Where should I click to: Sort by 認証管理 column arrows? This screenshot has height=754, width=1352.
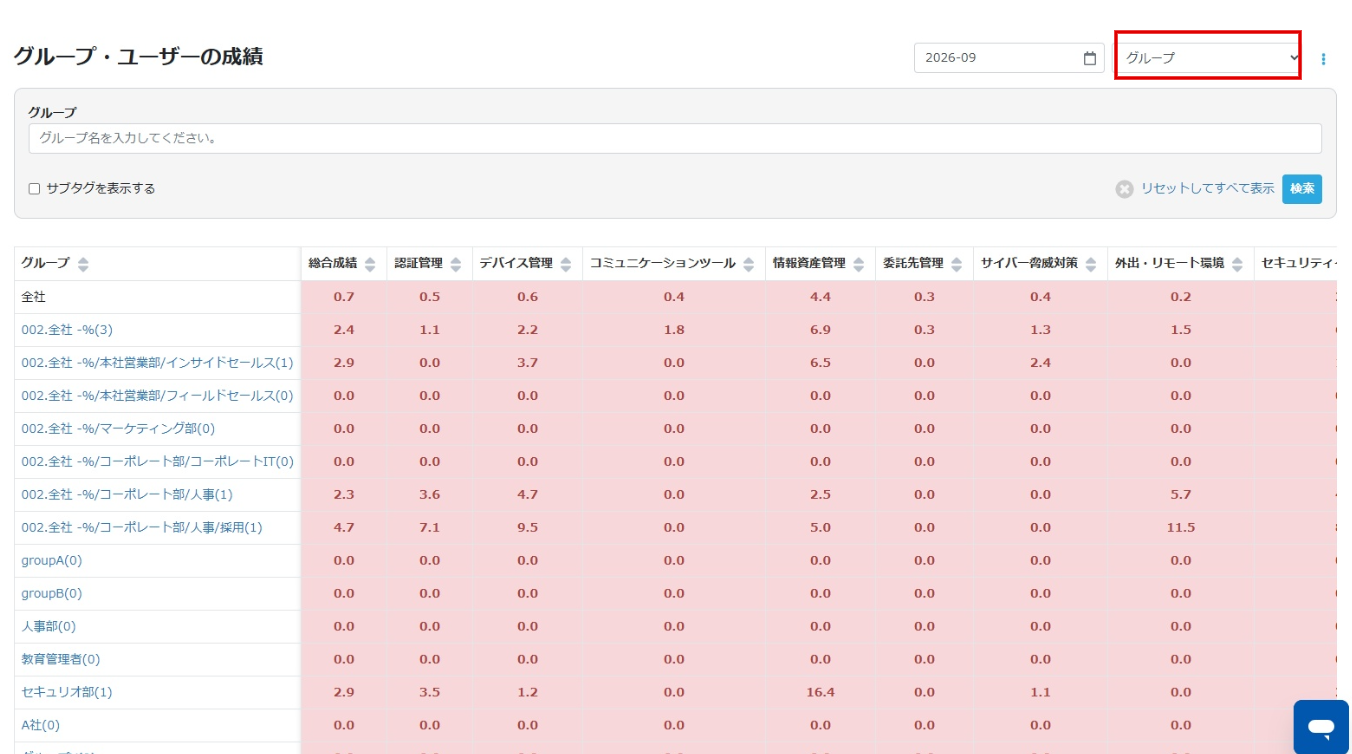pos(456,264)
